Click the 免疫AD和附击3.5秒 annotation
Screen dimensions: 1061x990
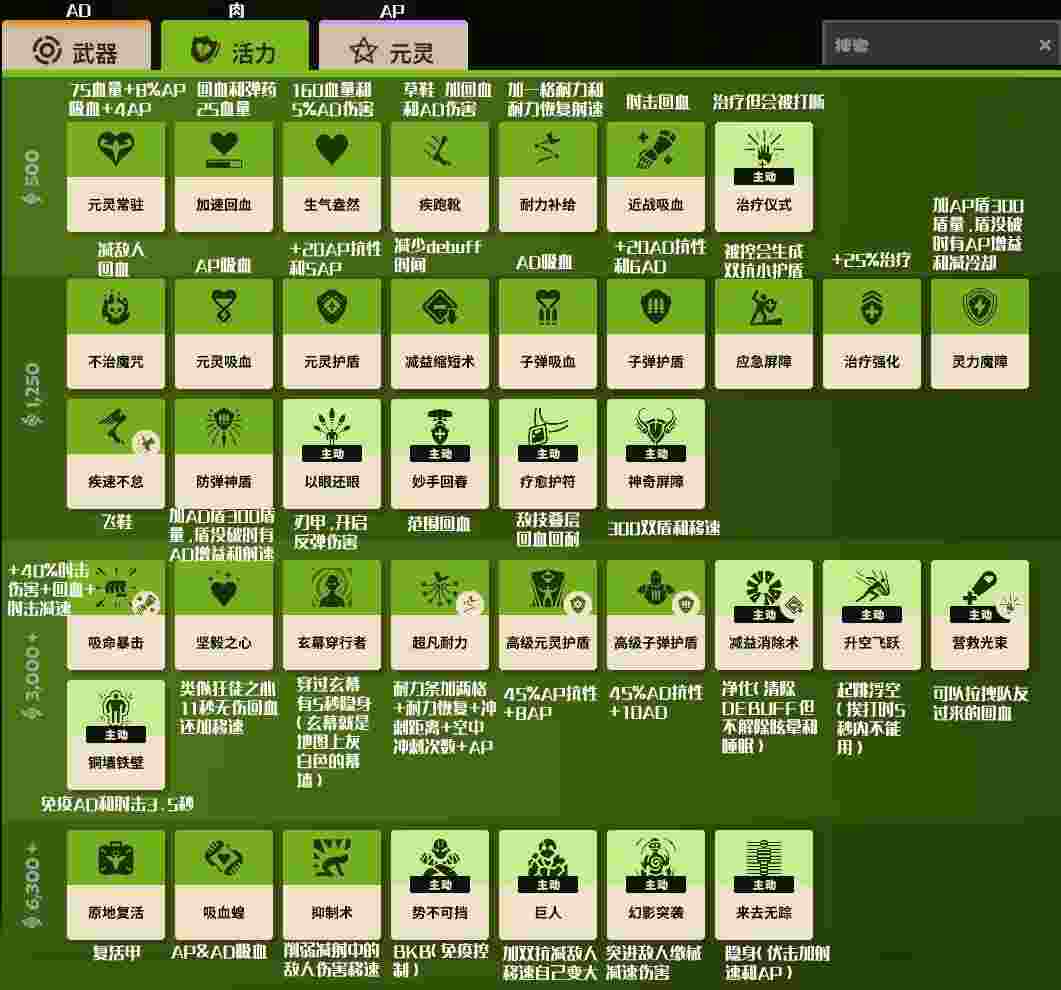click(117, 804)
